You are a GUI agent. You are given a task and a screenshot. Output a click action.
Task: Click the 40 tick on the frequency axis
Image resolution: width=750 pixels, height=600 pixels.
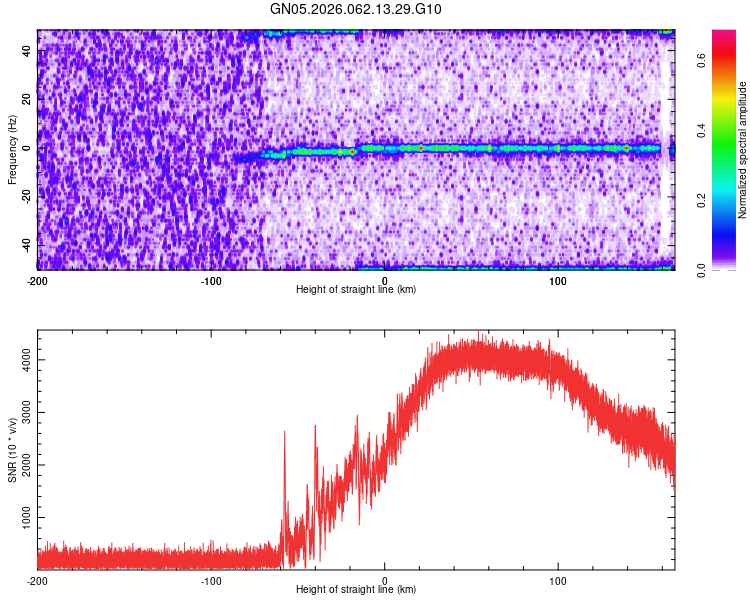pyautogui.click(x=27, y=52)
